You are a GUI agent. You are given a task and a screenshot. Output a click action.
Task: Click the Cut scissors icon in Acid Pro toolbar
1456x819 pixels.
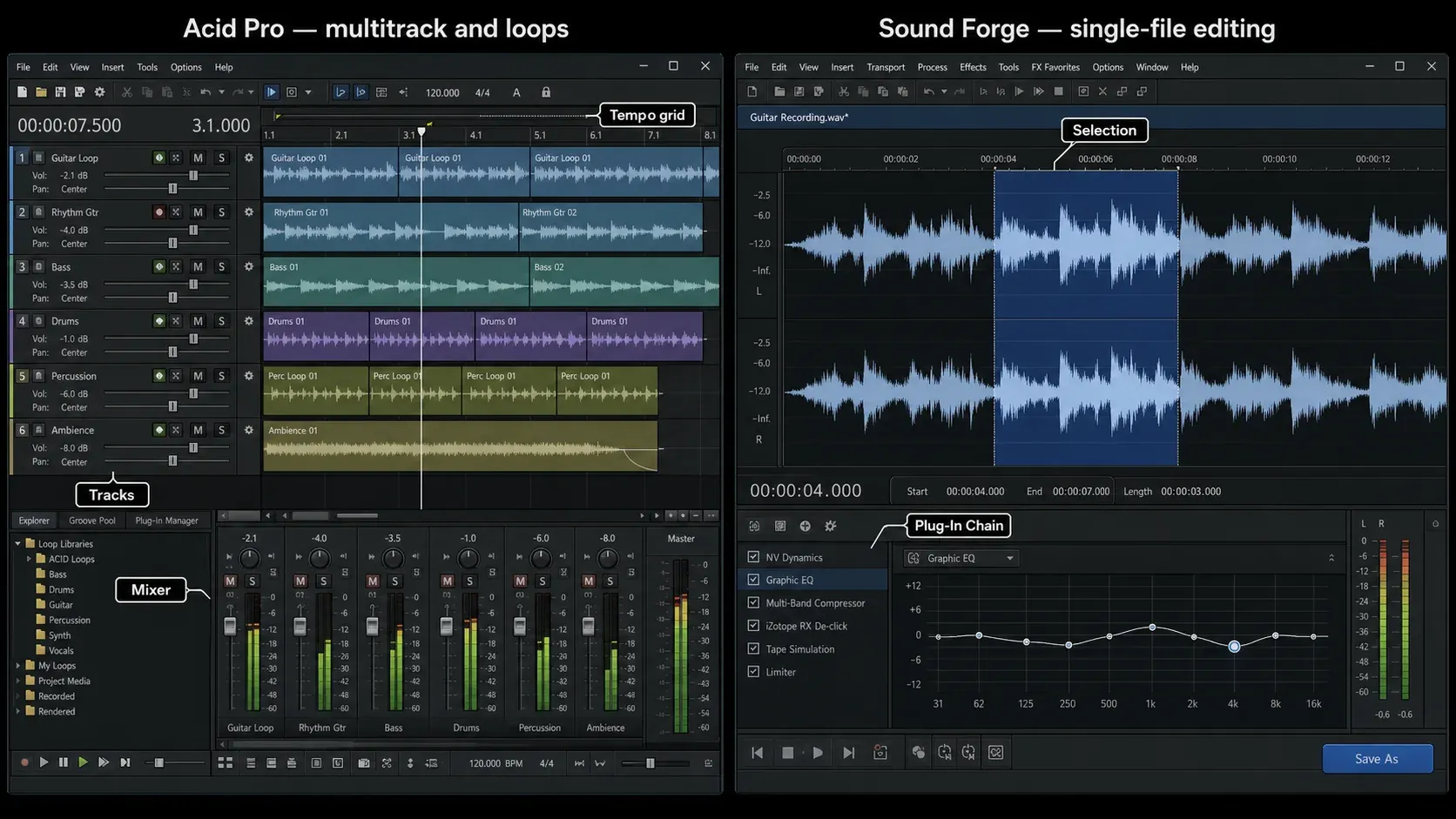(126, 92)
